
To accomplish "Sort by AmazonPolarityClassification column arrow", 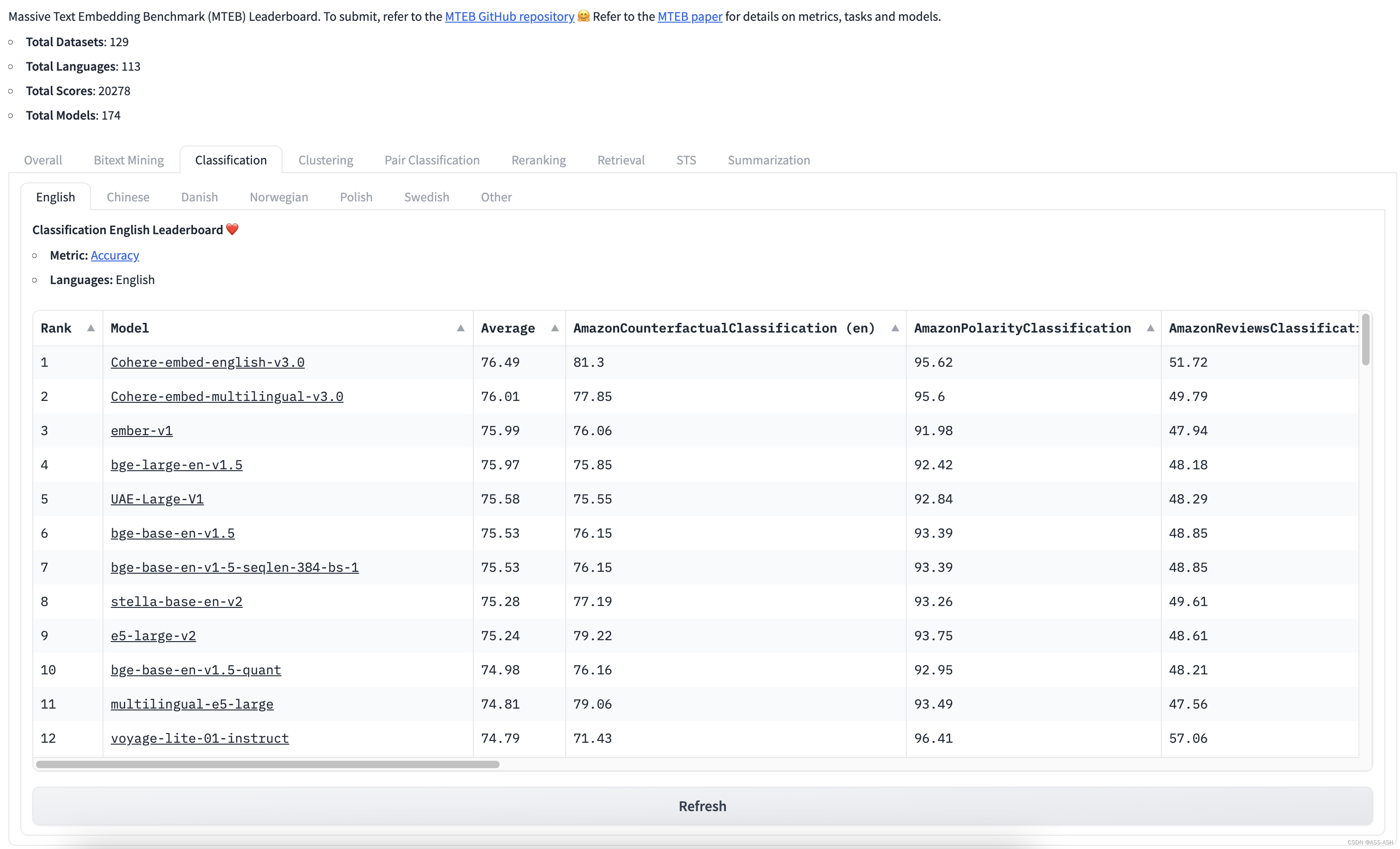I will coord(1150,328).
